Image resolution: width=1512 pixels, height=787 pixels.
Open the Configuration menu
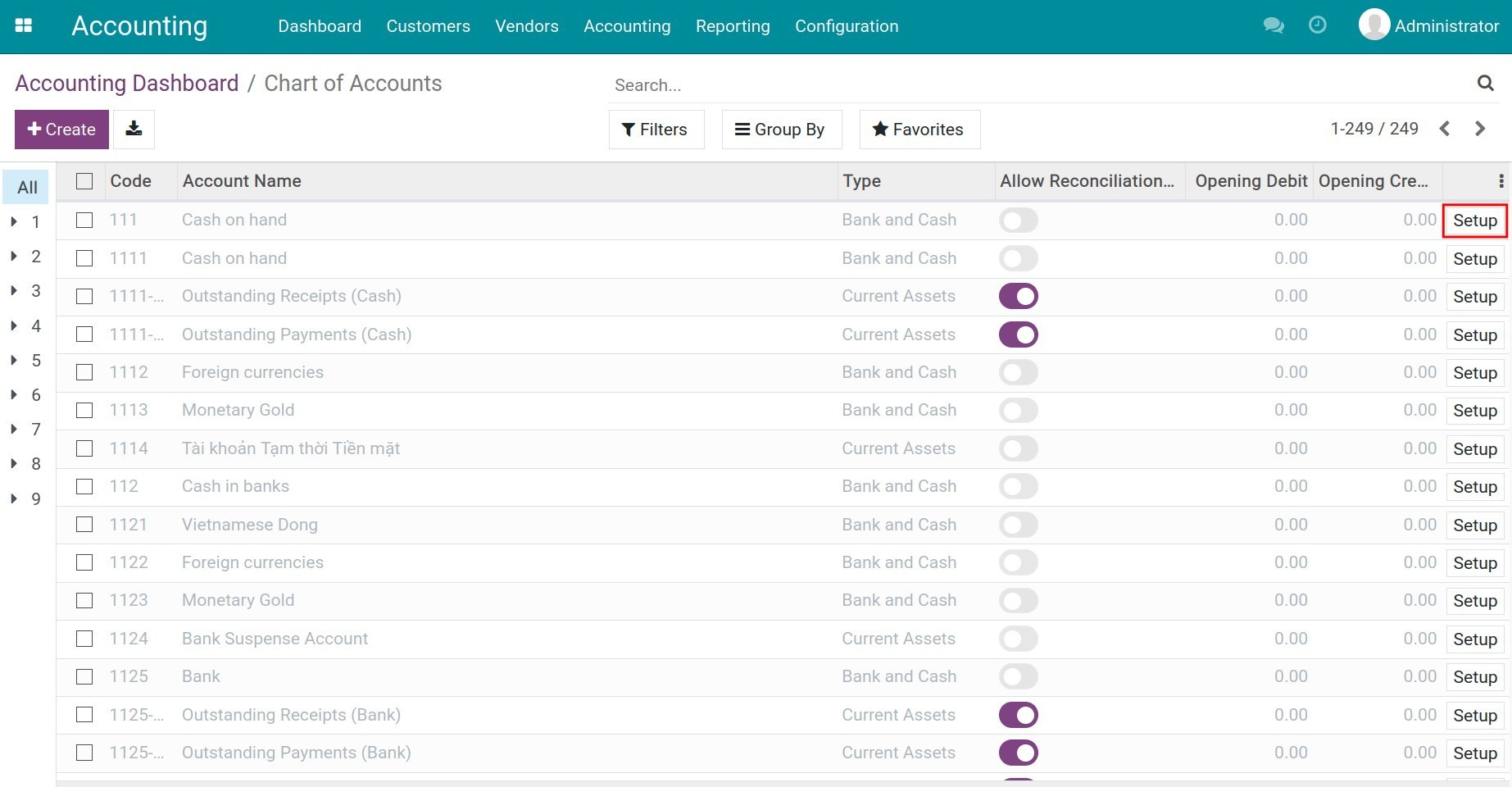click(x=847, y=26)
